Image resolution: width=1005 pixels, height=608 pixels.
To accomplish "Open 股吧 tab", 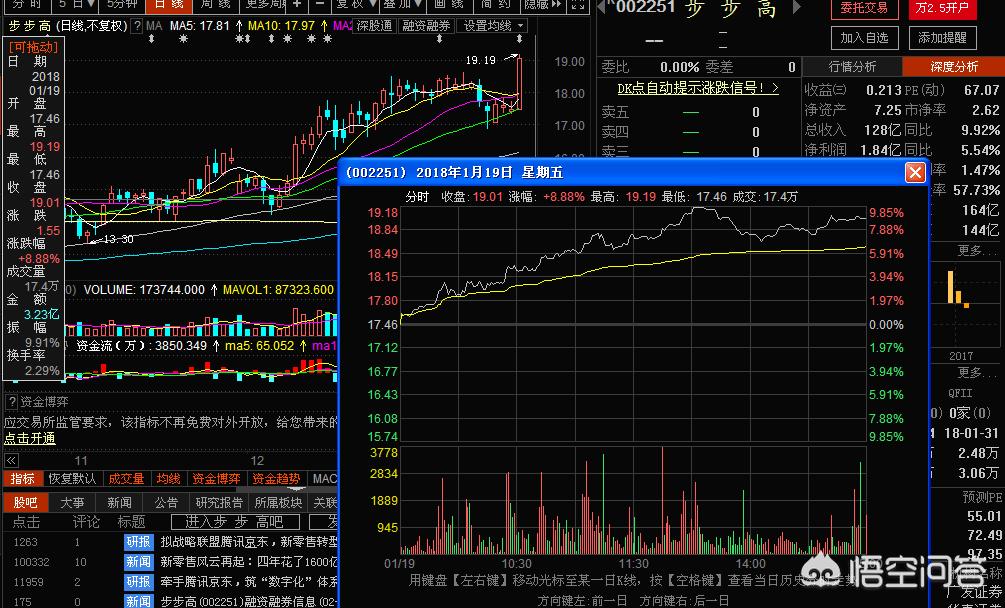I will (x=25, y=503).
